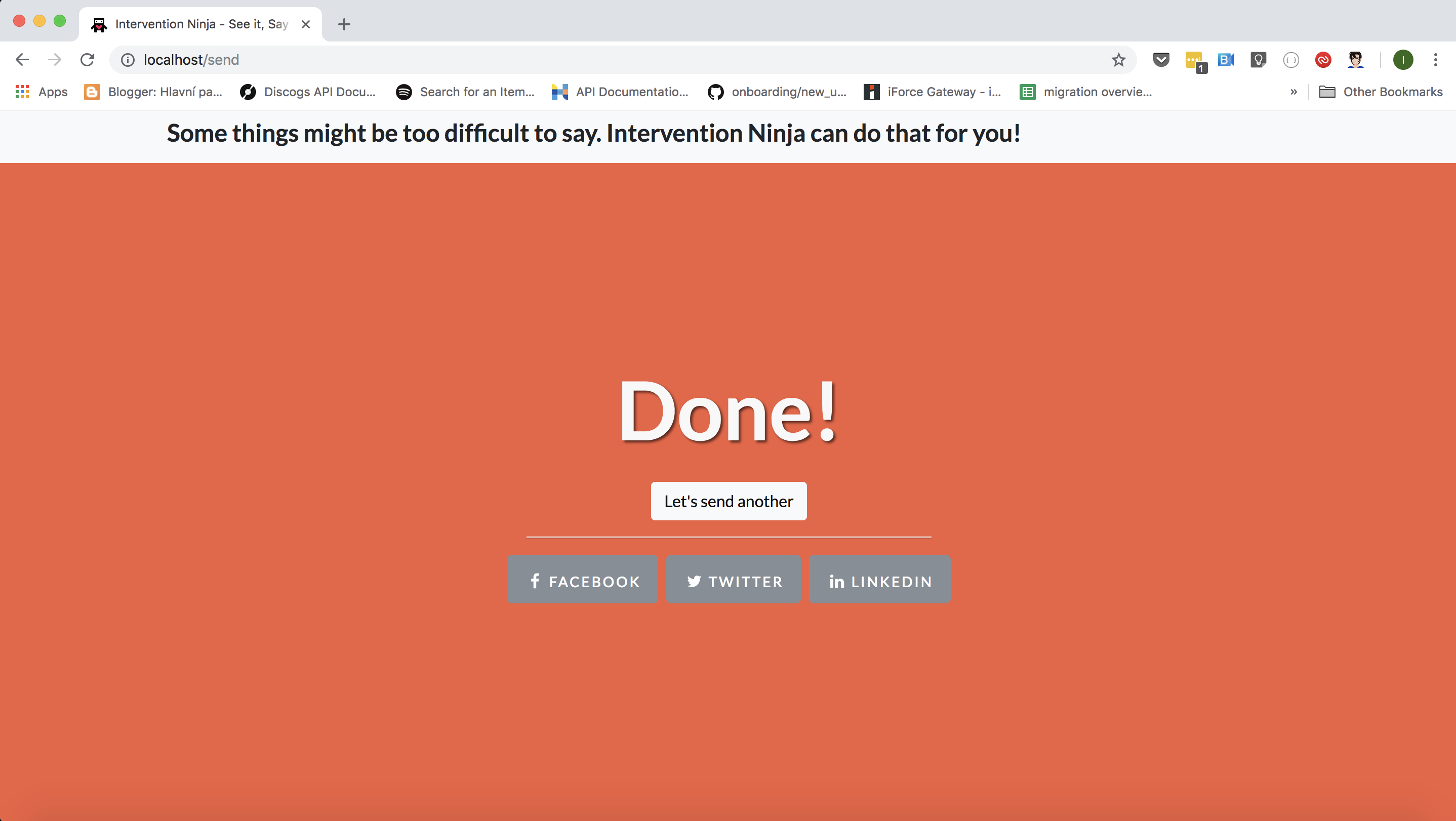Open the blue B video extension icon
The height and width of the screenshot is (821, 1456).
click(x=1226, y=59)
